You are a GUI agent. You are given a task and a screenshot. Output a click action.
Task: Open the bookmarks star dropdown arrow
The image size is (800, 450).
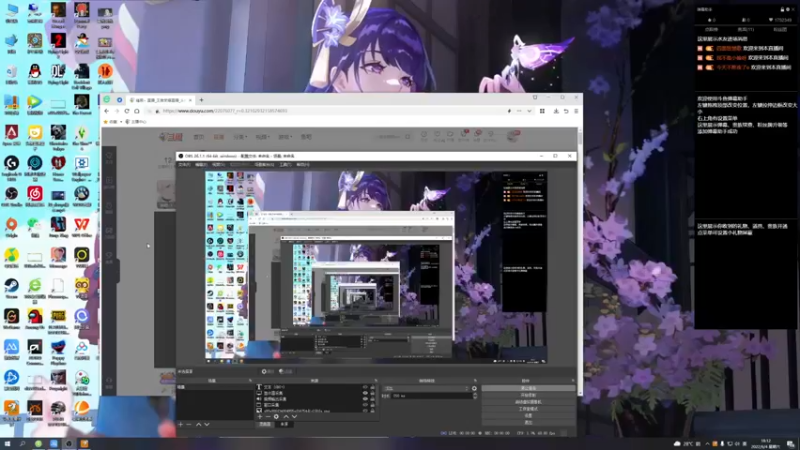(x=121, y=122)
